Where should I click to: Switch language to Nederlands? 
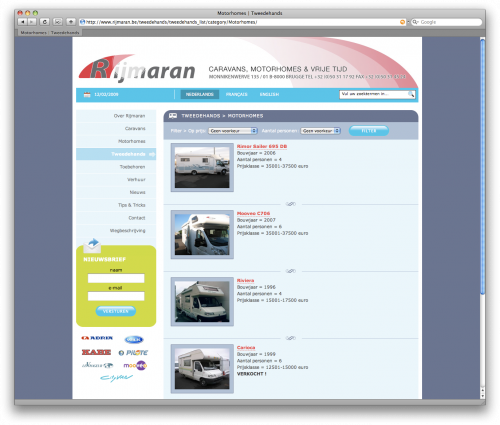click(x=199, y=94)
